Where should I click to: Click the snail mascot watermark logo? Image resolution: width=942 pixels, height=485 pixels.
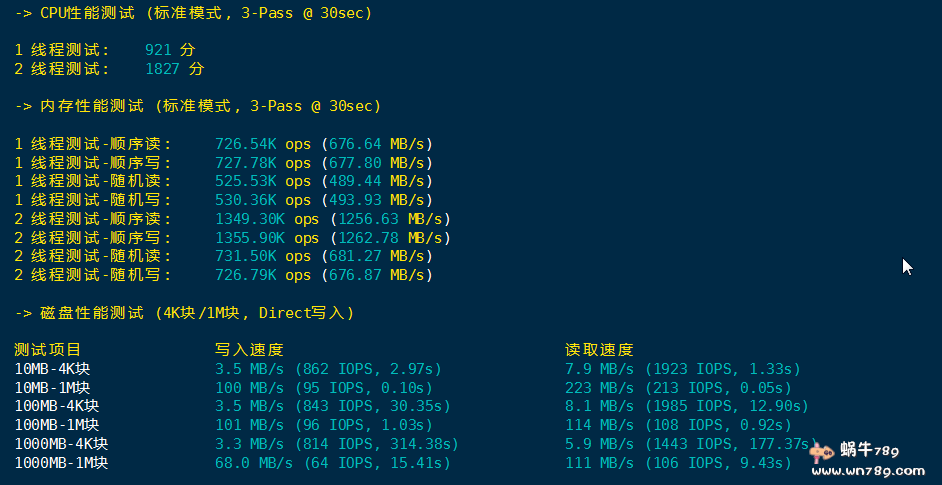click(824, 453)
